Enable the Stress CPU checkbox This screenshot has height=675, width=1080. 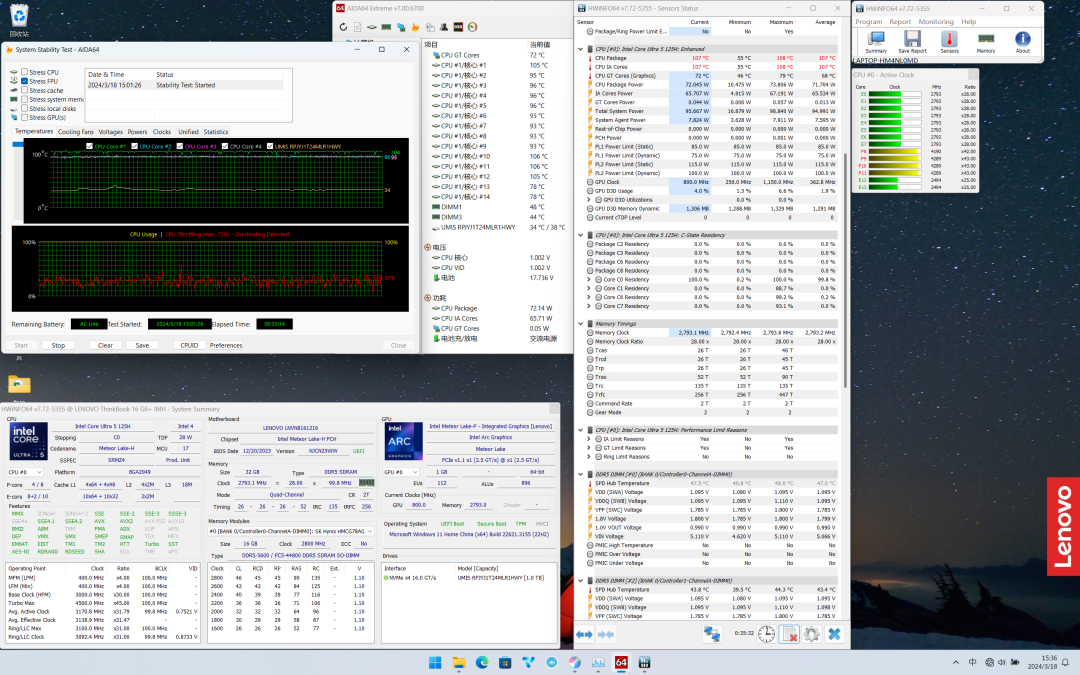click(25, 72)
